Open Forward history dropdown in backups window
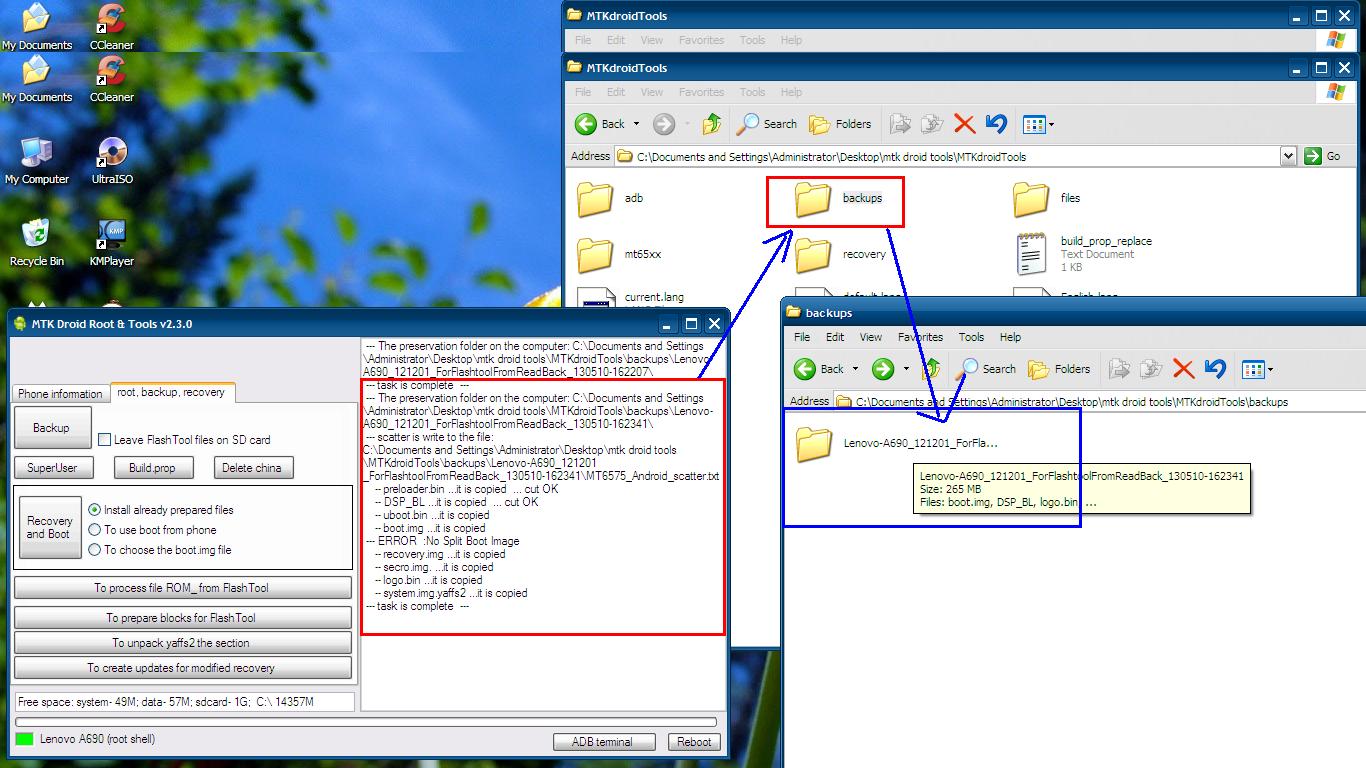Viewport: 1366px width, 768px height. (907, 369)
